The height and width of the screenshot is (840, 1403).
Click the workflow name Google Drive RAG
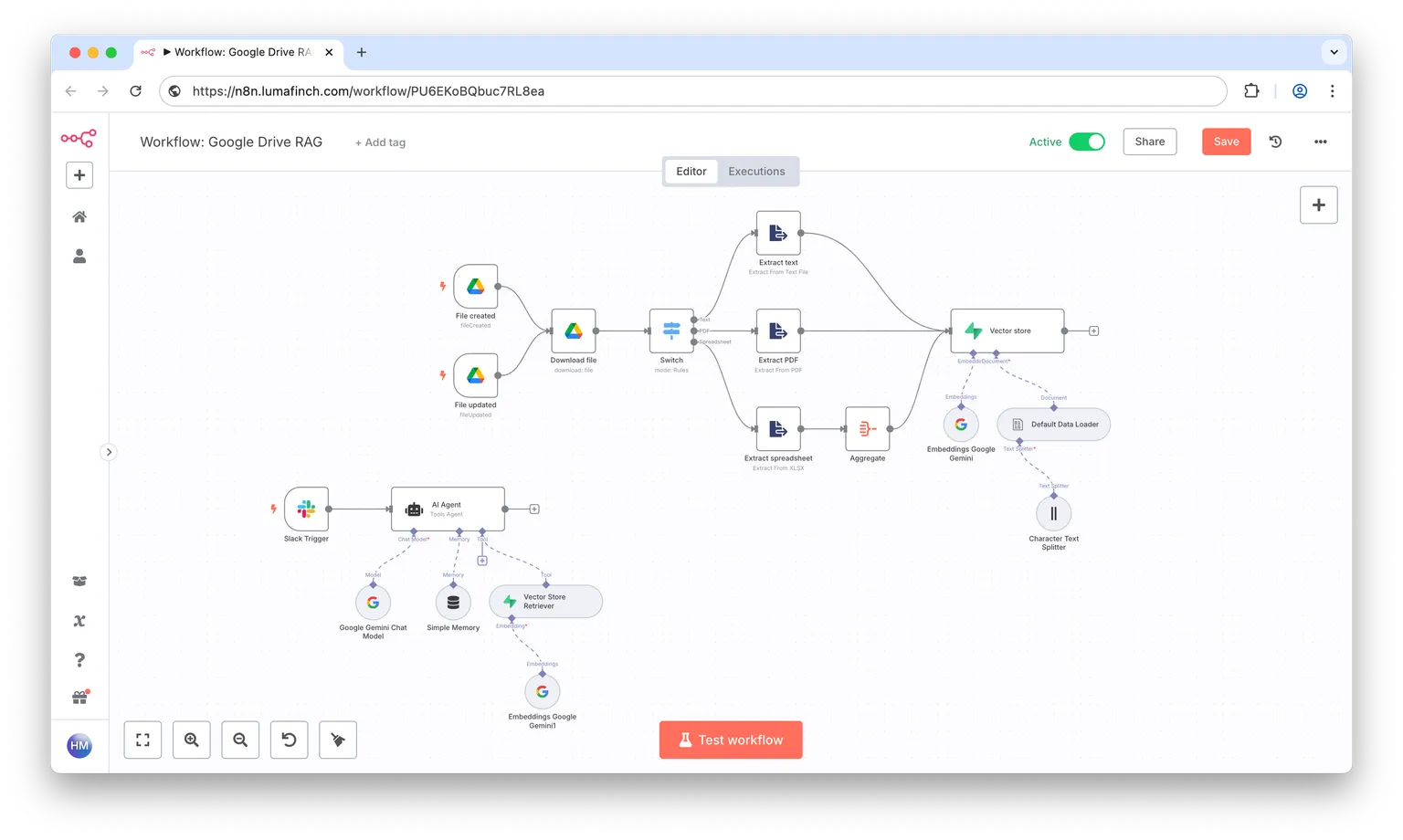point(231,142)
